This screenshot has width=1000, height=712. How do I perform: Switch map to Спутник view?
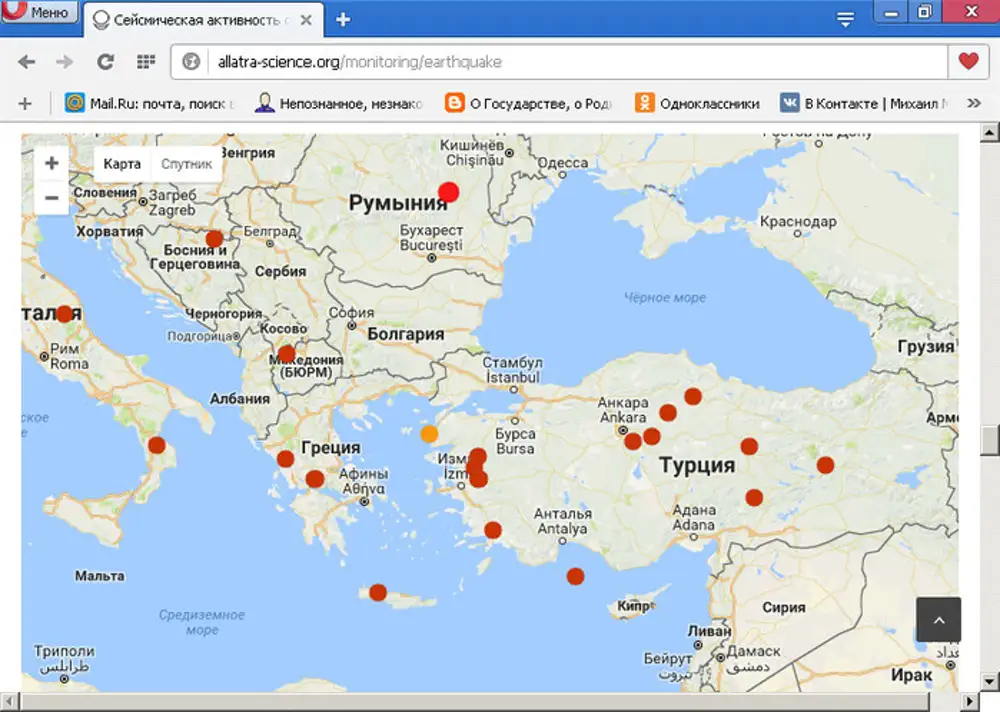[187, 164]
